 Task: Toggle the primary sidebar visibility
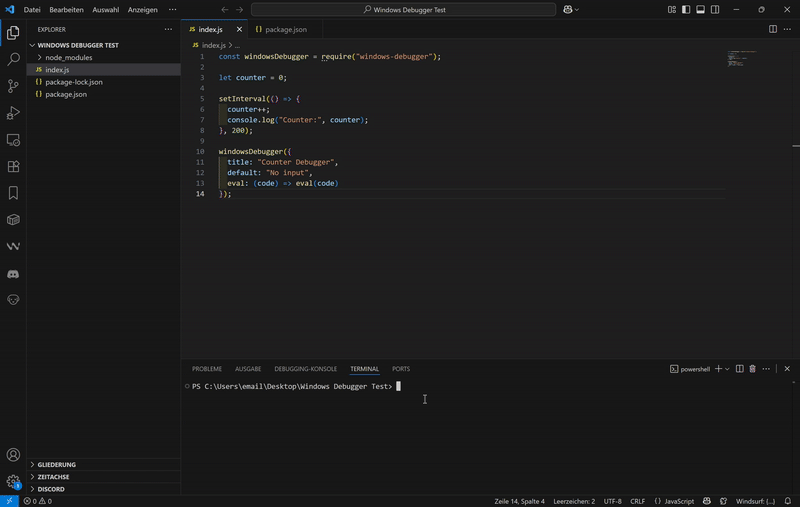coord(686,9)
